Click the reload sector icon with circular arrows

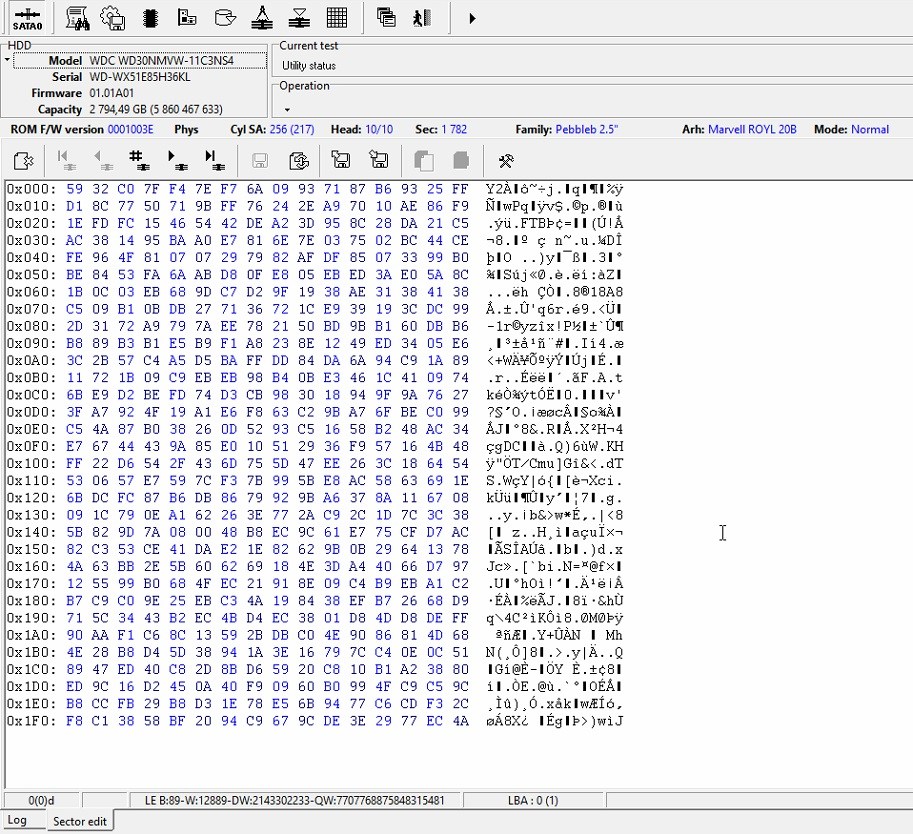click(x=297, y=160)
